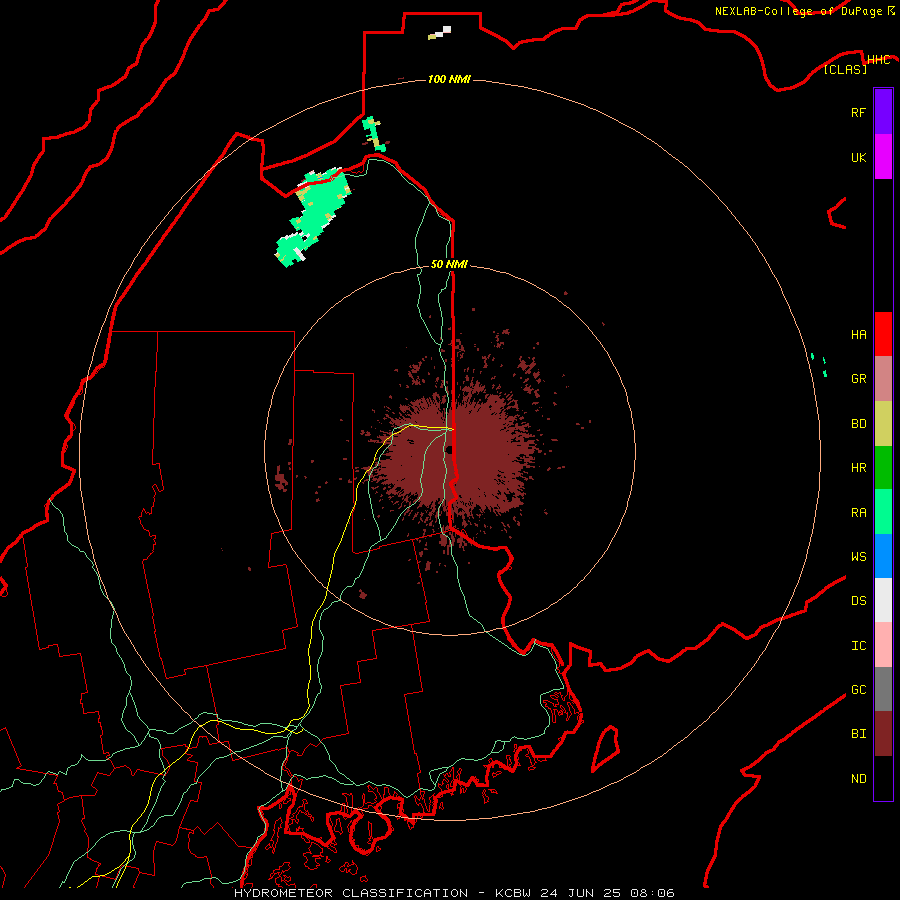Screen dimensions: 900x900
Task: Click the WS blue legend swatch
Action: pyautogui.click(x=883, y=556)
